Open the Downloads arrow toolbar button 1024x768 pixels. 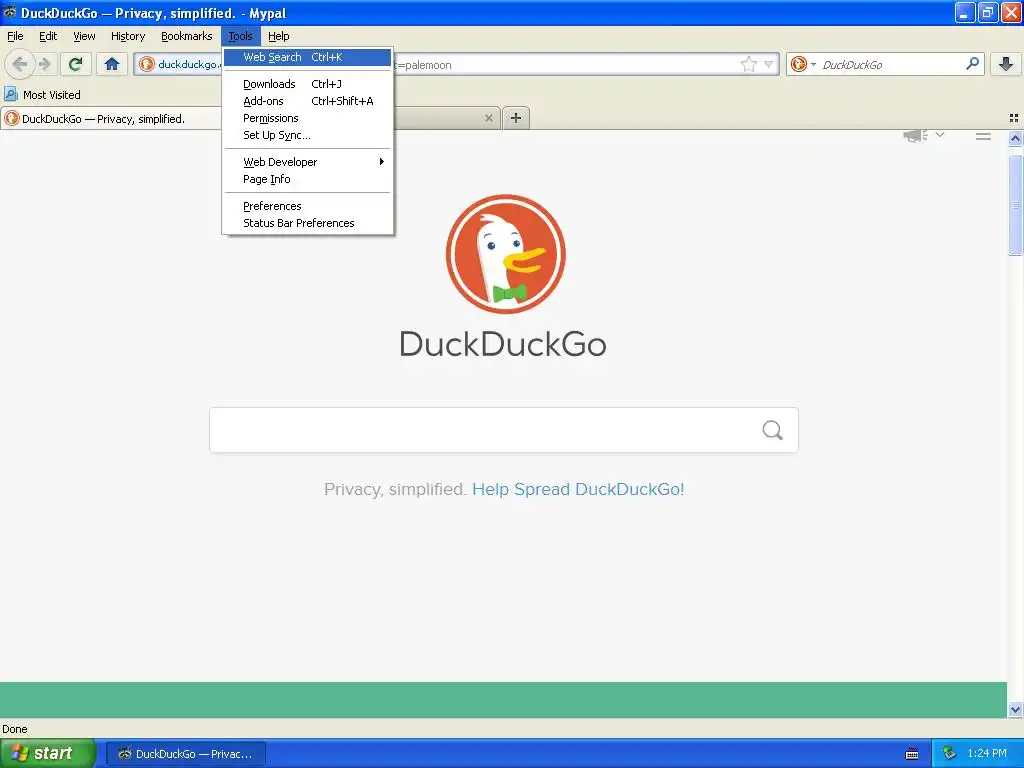coord(1006,64)
